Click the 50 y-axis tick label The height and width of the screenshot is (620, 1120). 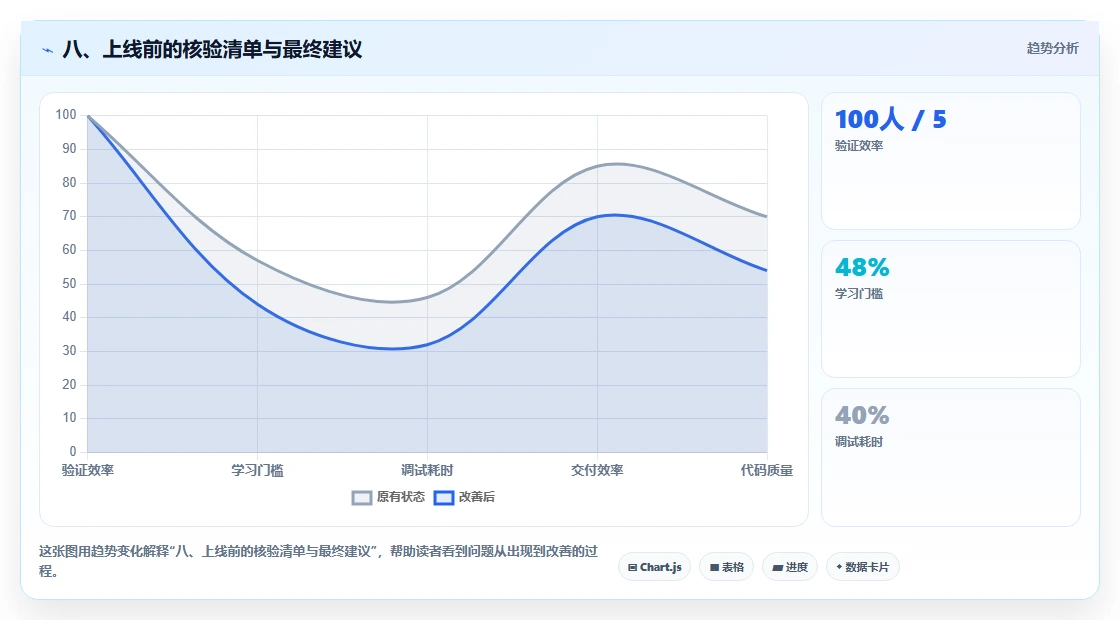(x=69, y=284)
